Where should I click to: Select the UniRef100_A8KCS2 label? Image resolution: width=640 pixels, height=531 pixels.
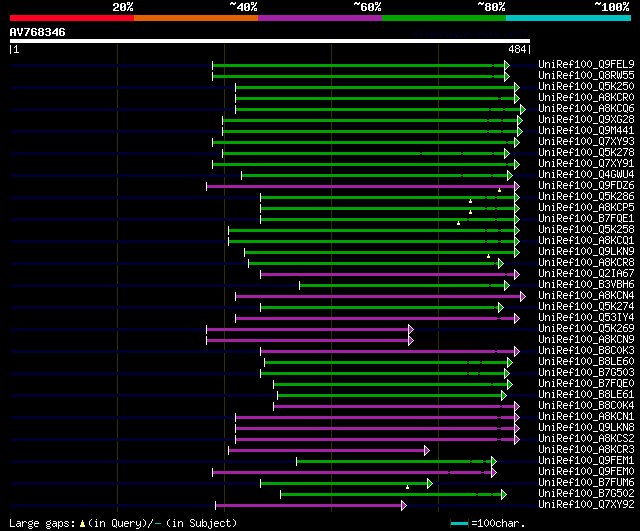pyautogui.click(x=586, y=439)
